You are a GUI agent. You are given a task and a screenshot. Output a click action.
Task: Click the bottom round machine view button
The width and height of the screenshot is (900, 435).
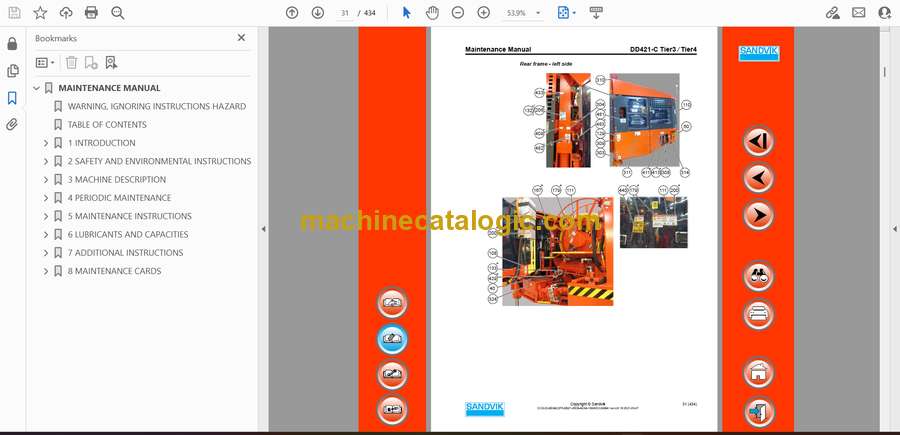pyautogui.click(x=393, y=410)
